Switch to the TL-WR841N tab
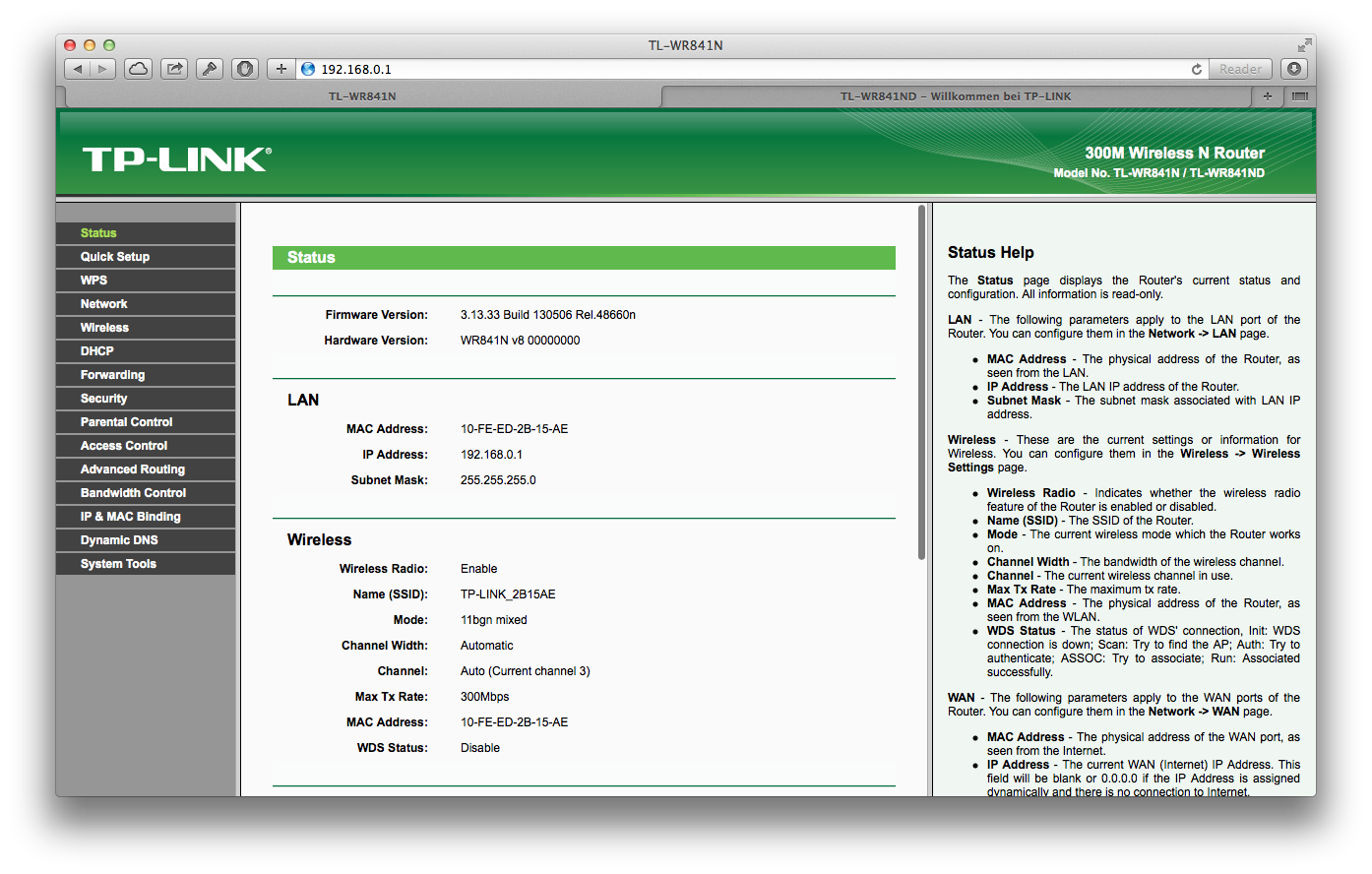The height and width of the screenshot is (874, 1372). click(362, 96)
